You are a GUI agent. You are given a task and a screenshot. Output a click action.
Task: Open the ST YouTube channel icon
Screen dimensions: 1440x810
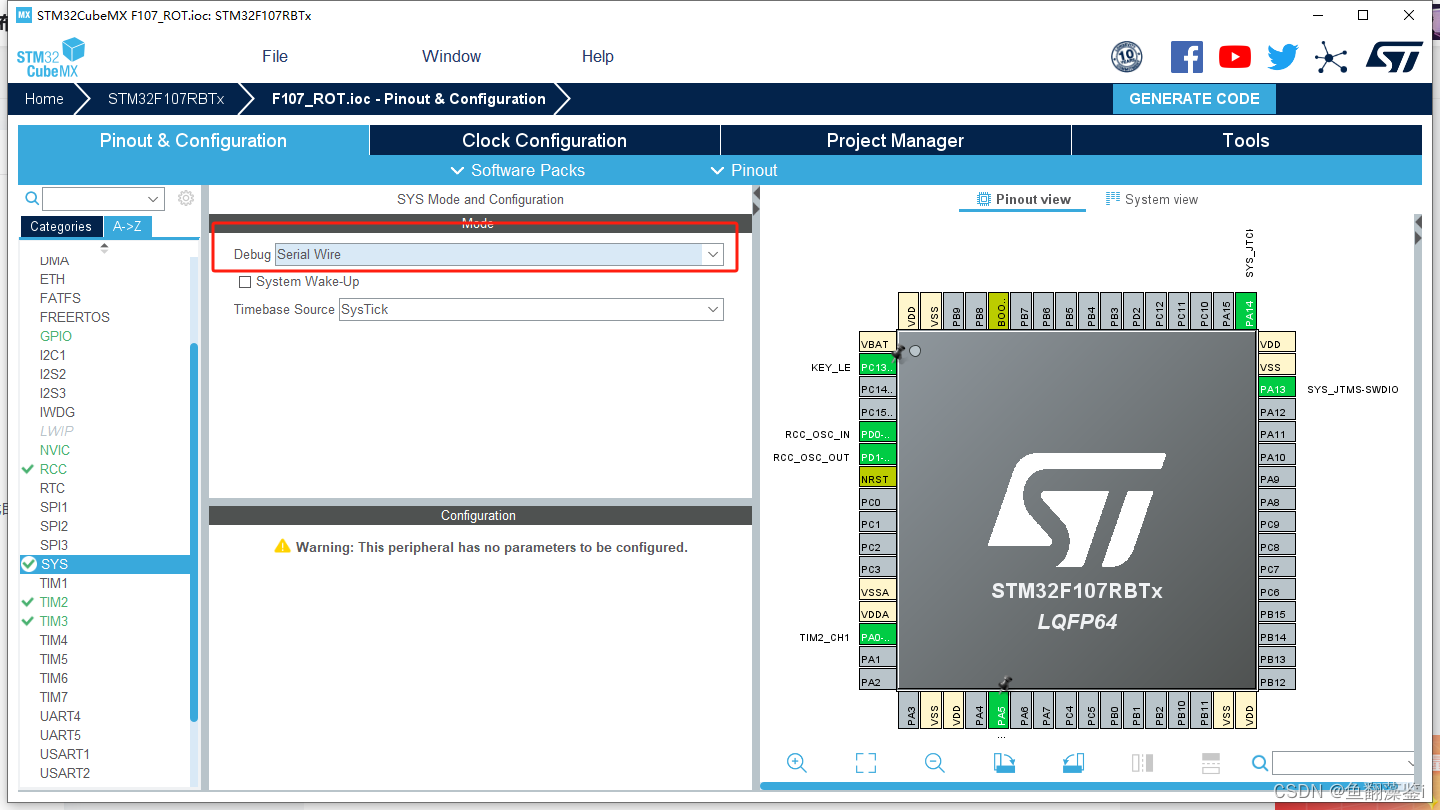(1235, 57)
